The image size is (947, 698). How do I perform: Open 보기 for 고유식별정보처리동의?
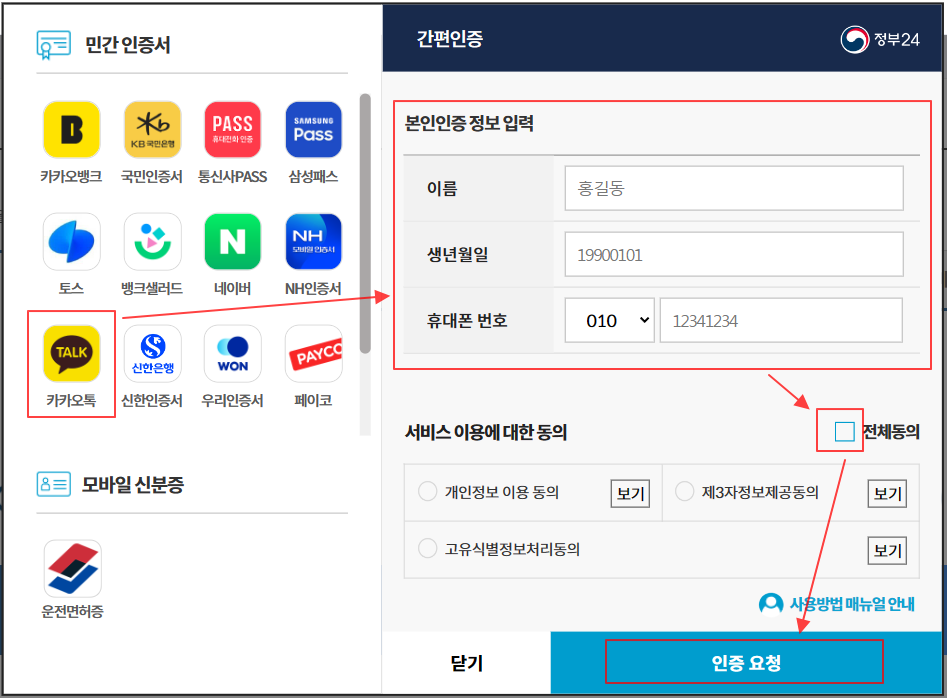click(887, 550)
